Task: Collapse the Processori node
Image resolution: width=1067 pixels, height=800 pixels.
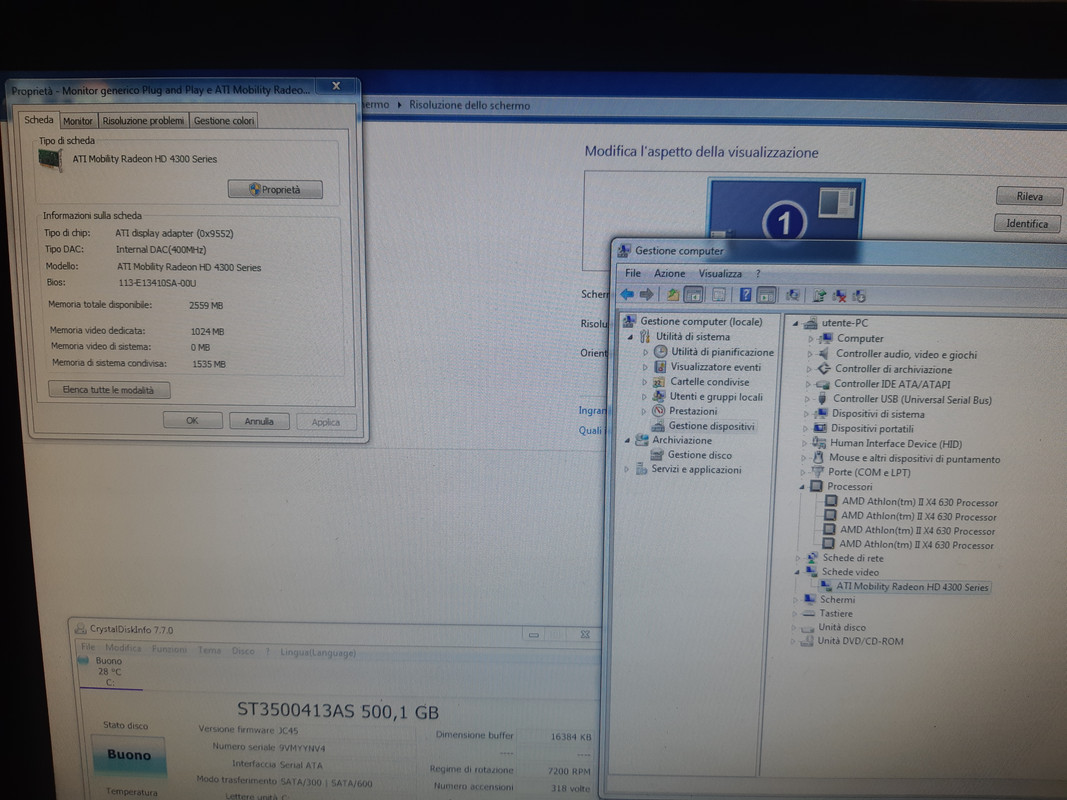Action: click(802, 486)
